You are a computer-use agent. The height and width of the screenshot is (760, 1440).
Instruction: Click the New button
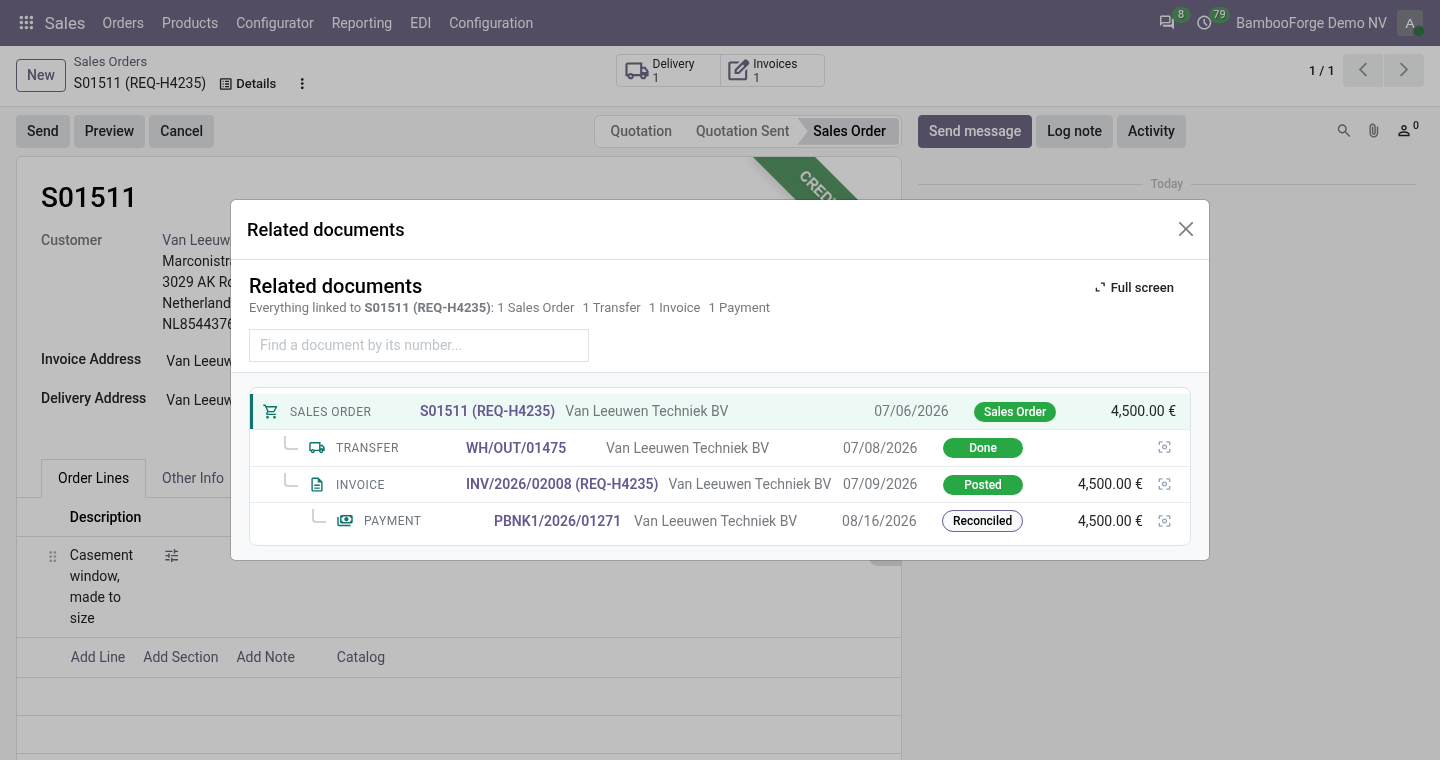click(41, 75)
